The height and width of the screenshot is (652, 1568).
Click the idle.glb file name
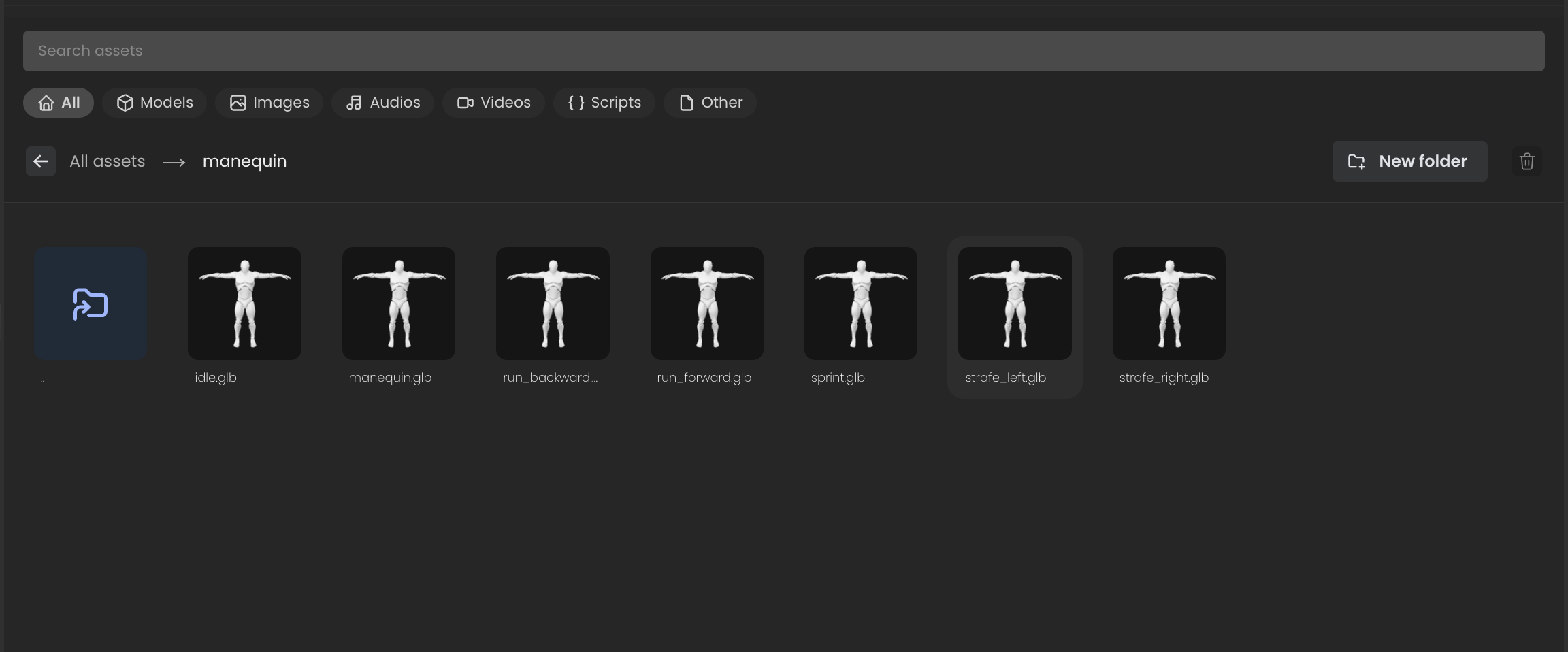216,378
